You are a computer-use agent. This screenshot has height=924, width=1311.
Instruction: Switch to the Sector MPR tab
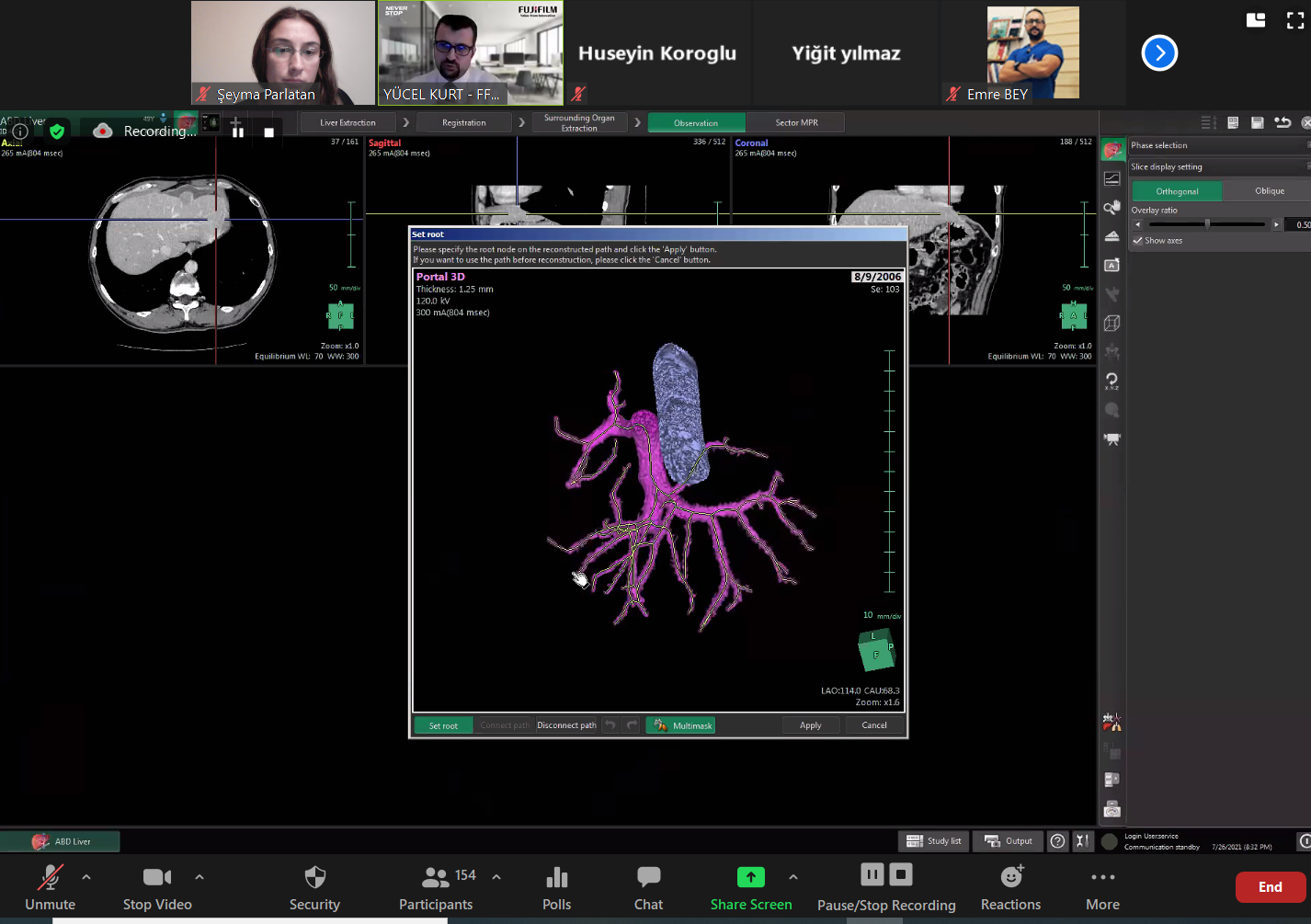pos(796,122)
